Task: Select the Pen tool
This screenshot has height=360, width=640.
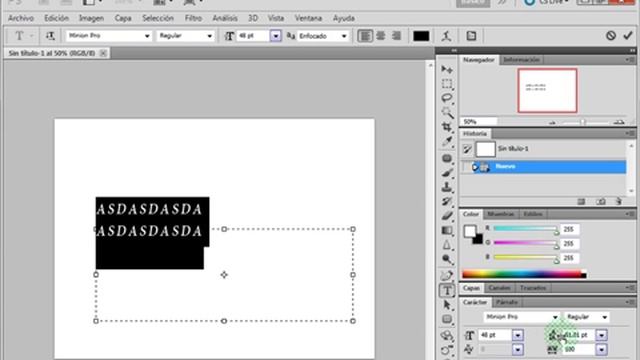Action: click(447, 276)
